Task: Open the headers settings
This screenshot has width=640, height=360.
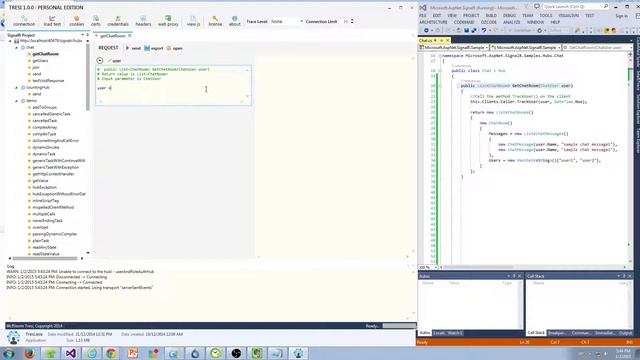Action: coord(143,21)
